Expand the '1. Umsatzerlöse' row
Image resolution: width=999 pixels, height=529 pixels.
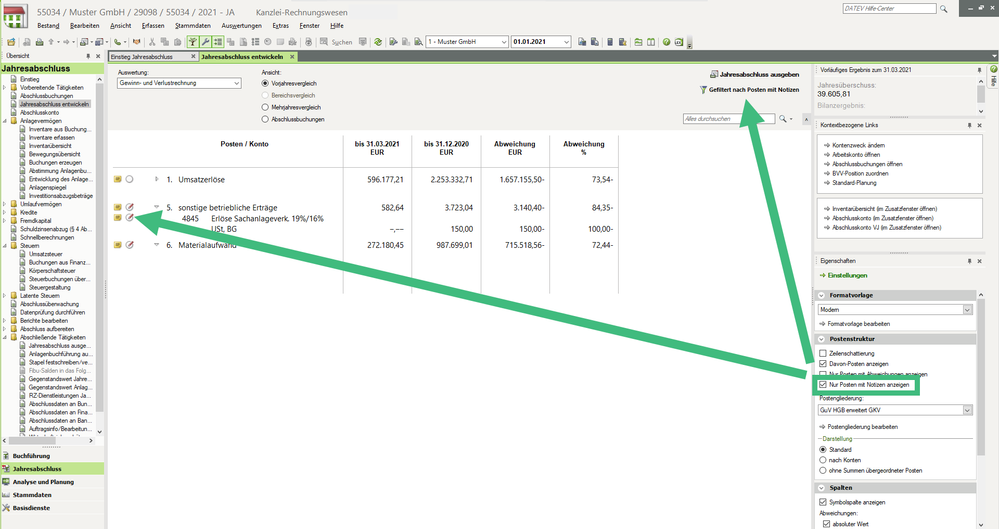156,179
